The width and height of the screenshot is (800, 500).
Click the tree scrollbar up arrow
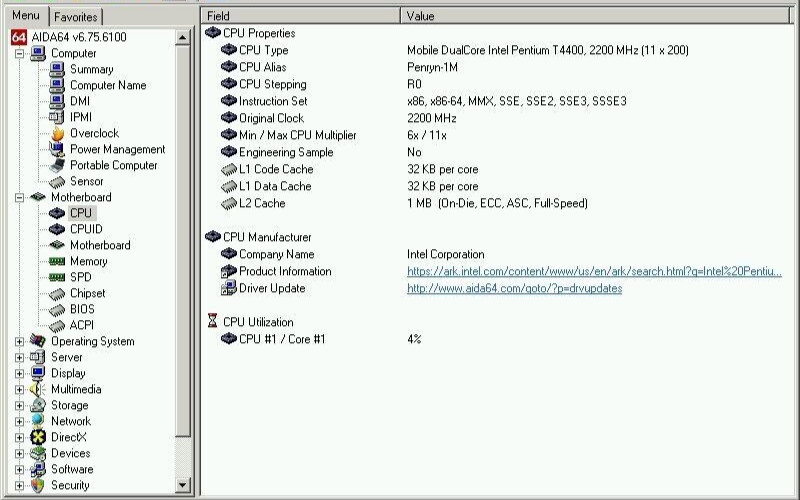183,37
